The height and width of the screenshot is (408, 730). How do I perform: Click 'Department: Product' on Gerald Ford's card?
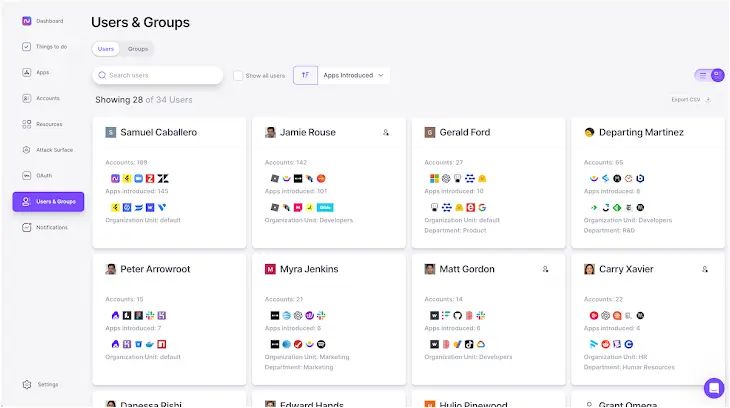click(455, 231)
